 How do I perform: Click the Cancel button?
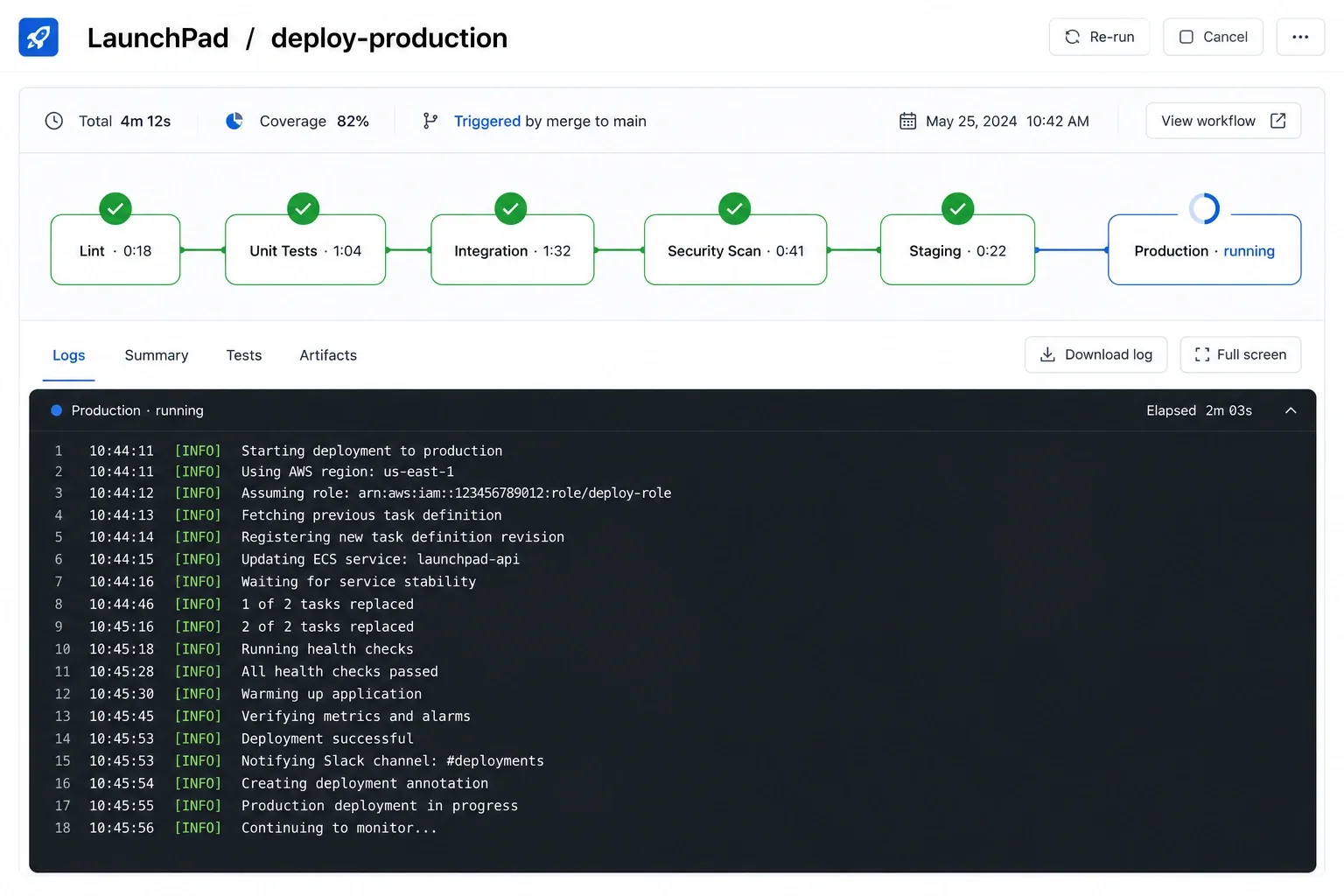1213,37
